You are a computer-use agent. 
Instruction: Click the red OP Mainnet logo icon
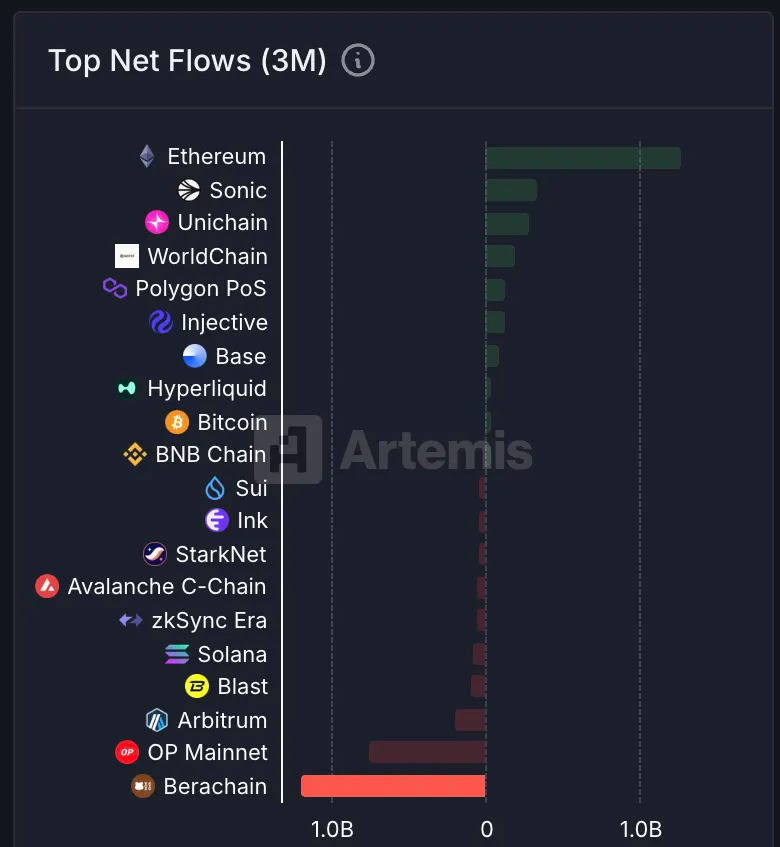(127, 752)
